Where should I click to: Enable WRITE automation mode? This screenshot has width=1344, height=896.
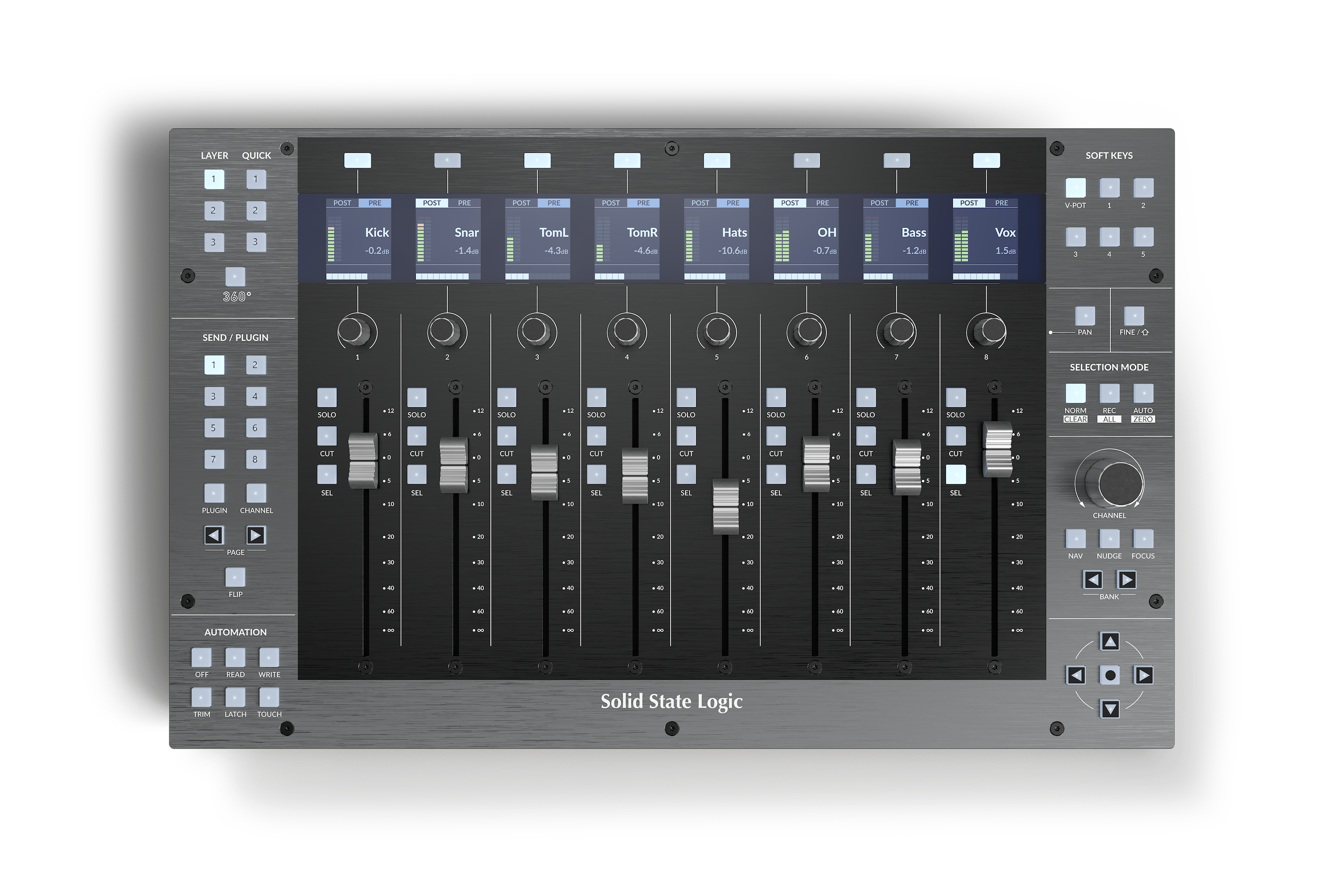pos(269,658)
